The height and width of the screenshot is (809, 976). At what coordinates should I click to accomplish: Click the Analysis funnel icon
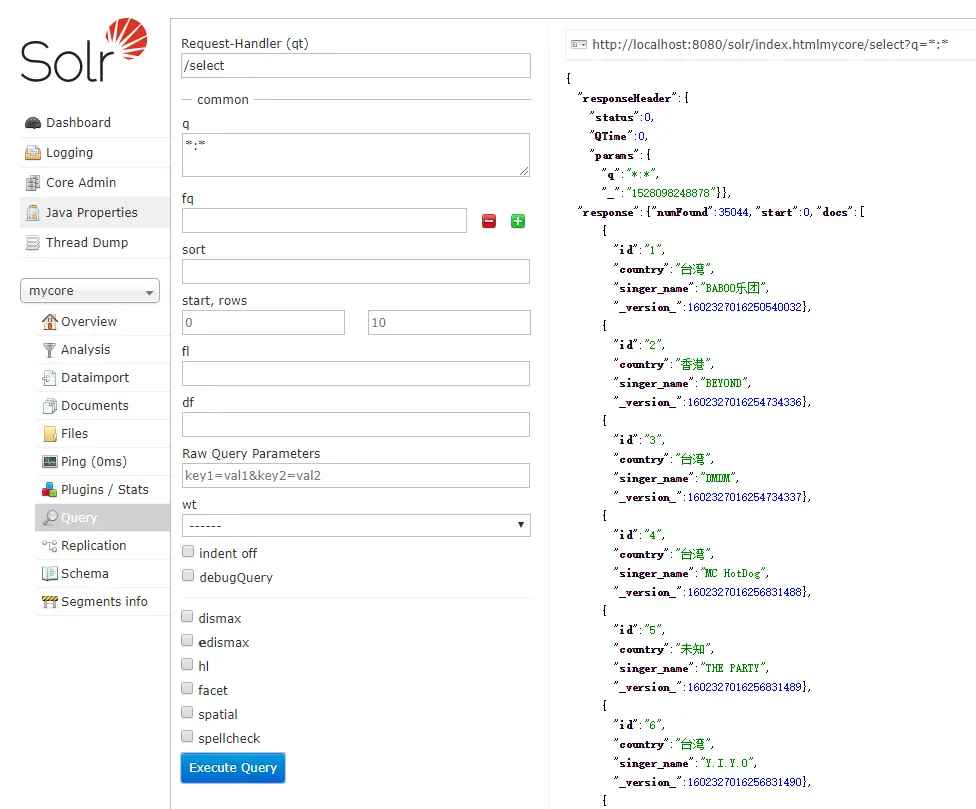tap(49, 350)
